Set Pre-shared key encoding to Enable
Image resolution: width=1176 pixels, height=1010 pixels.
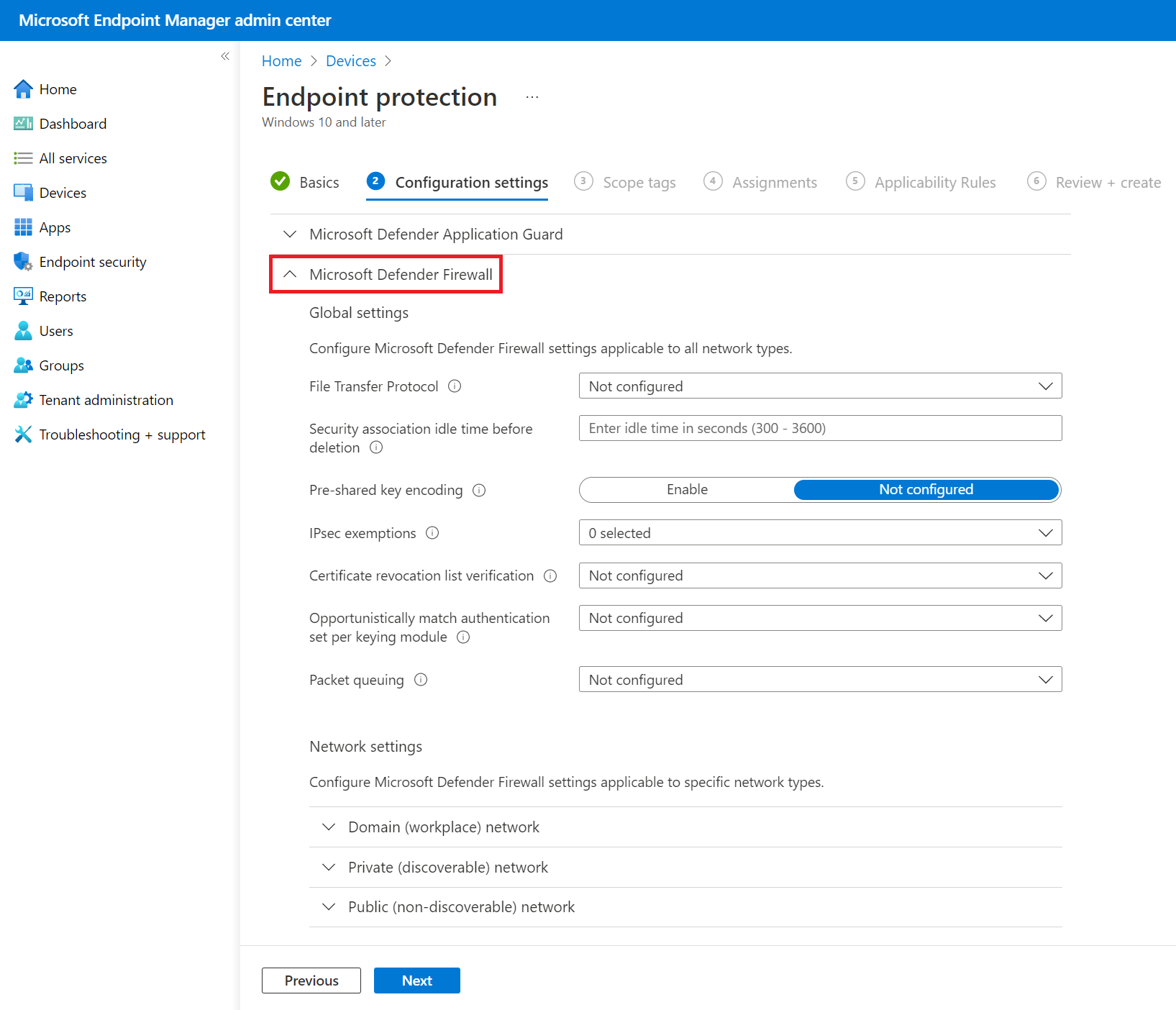(687, 490)
